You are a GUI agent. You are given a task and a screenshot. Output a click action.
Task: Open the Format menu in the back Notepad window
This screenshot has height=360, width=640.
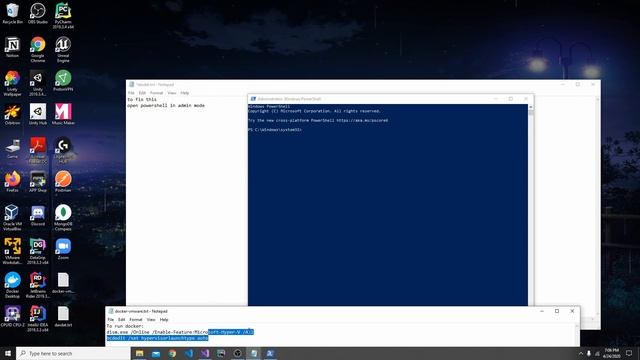point(156,93)
